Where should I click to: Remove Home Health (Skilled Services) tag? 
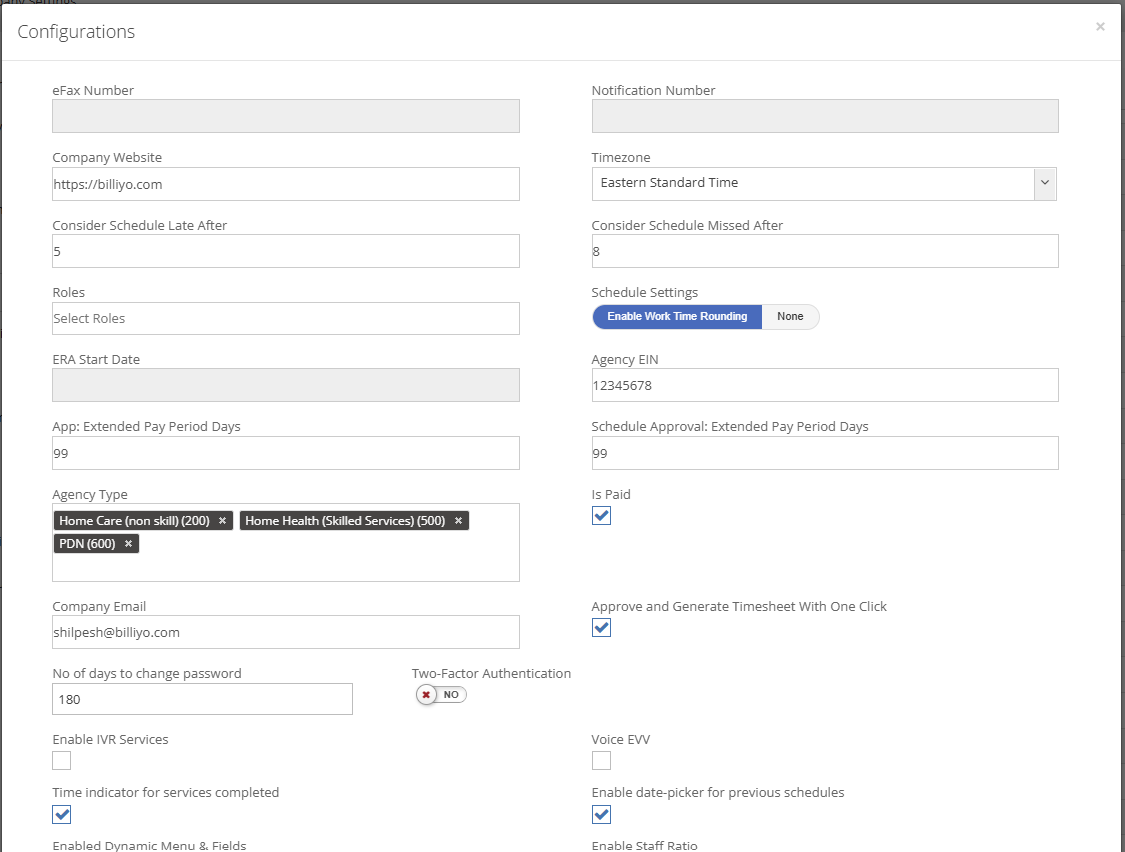pos(458,521)
